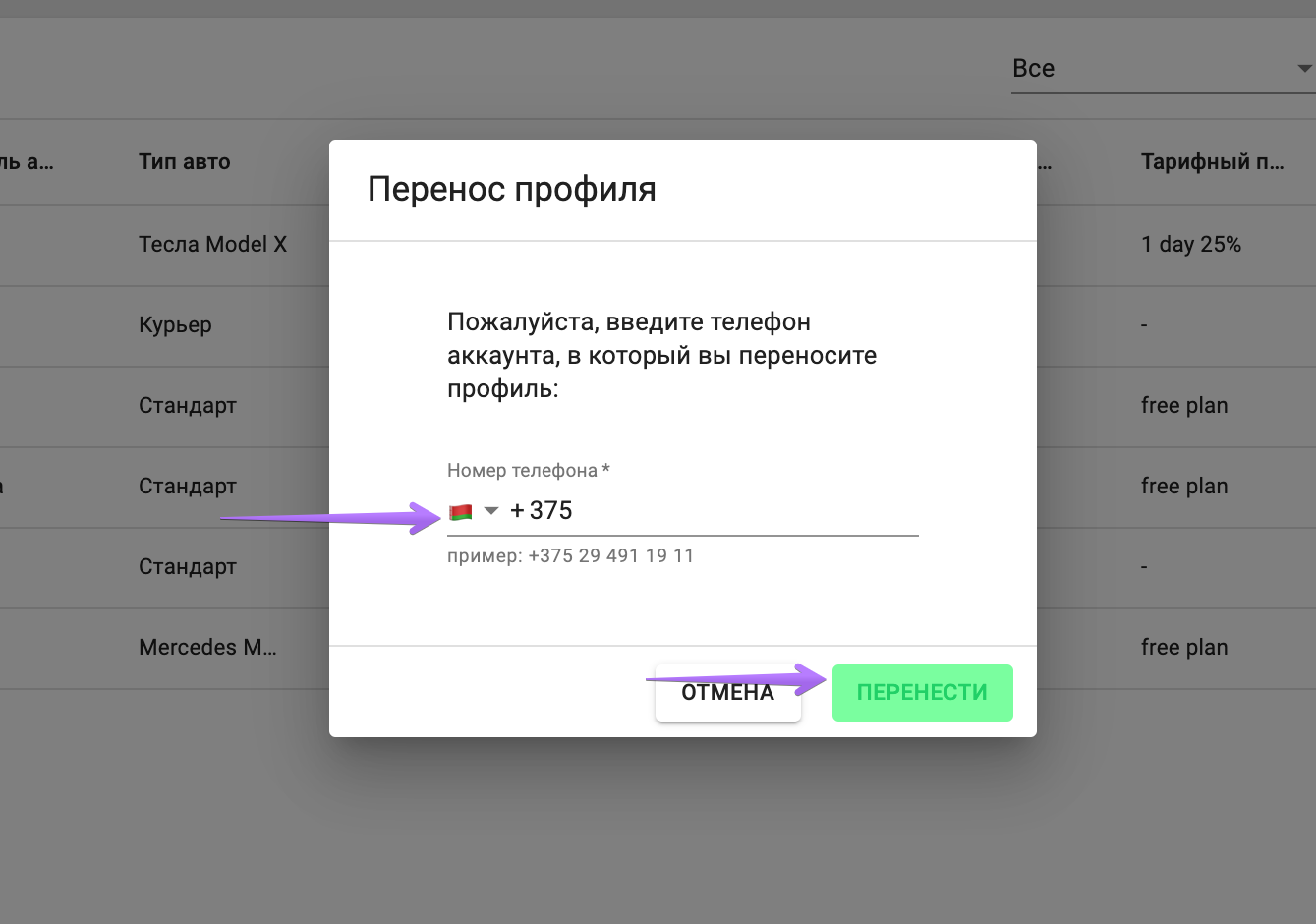Image resolution: width=1316 pixels, height=924 pixels.
Task: Open the Belarus flag country selector
Action: click(x=460, y=511)
